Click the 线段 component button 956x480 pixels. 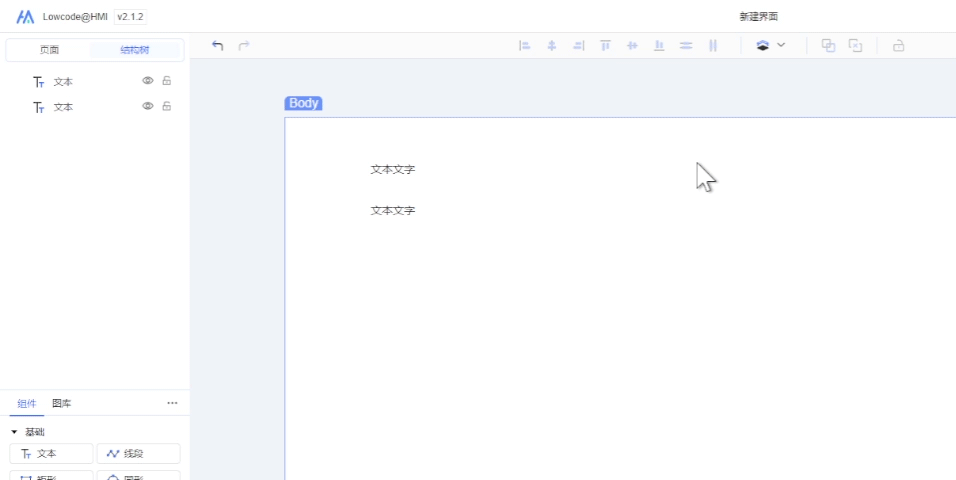coord(138,454)
